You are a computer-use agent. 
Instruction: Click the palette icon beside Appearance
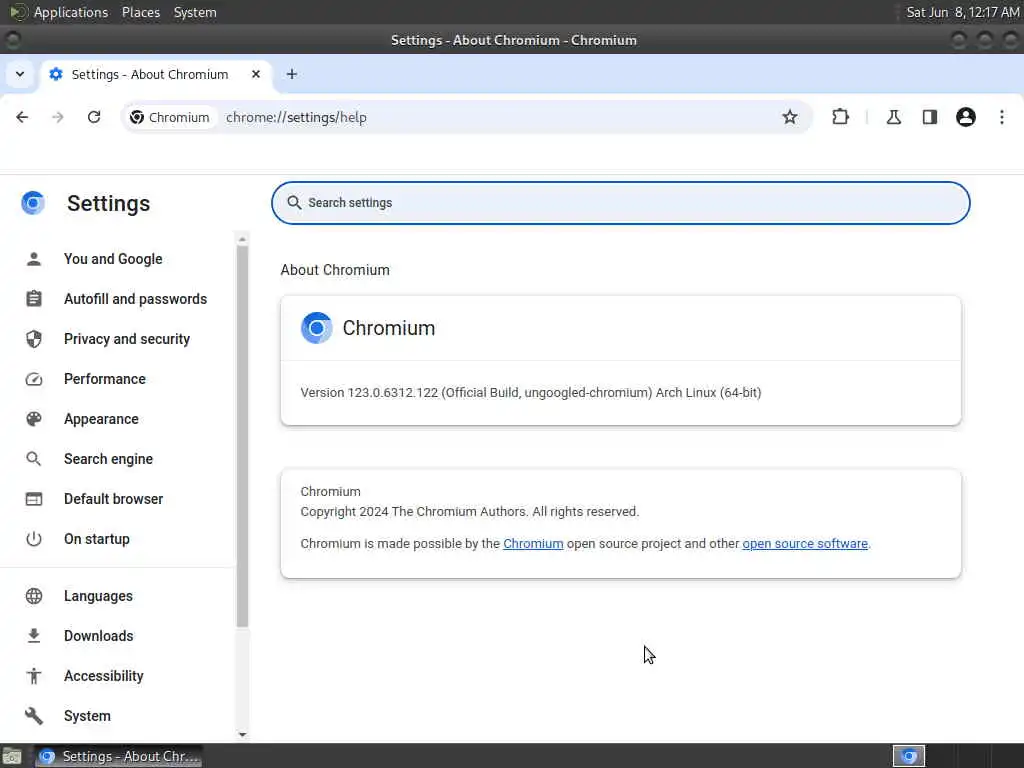tap(33, 419)
